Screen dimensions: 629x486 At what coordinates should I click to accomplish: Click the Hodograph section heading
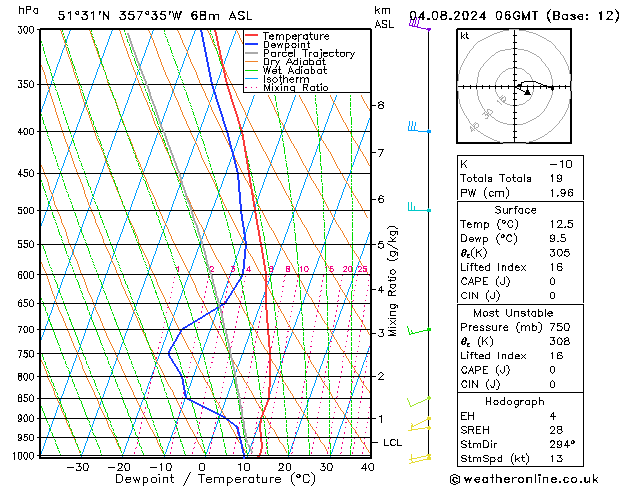coord(515,402)
